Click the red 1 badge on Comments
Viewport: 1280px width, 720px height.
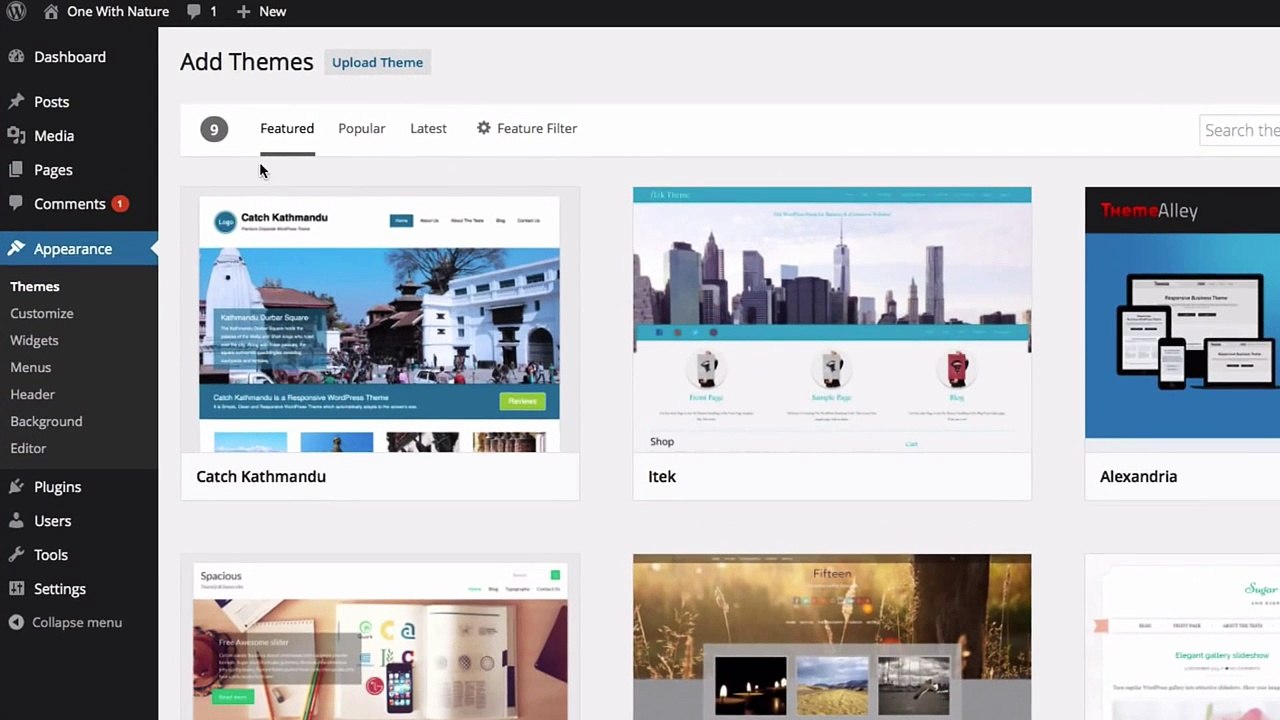(119, 204)
